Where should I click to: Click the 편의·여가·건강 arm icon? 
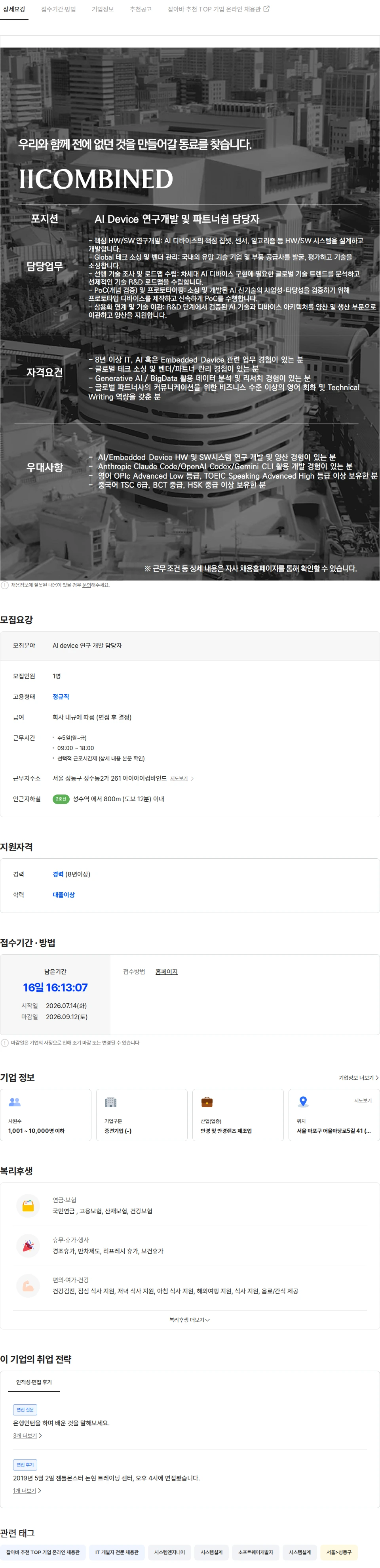coord(28,1285)
